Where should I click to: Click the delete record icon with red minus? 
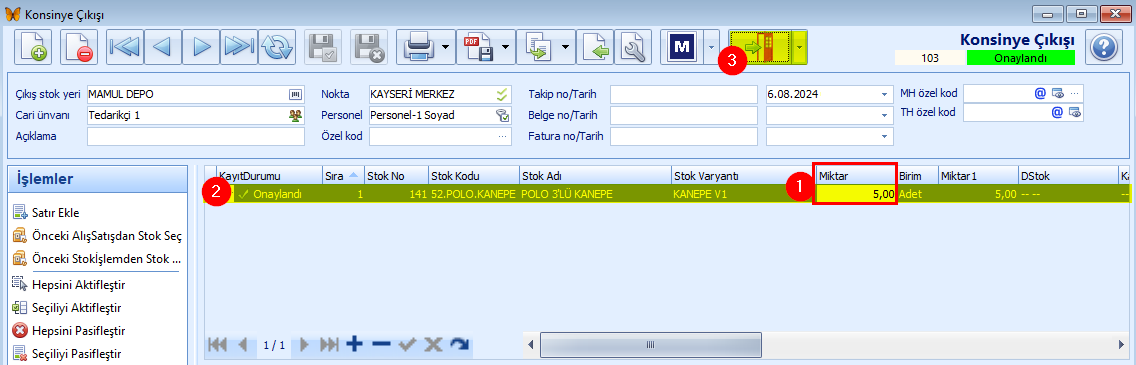(78, 48)
